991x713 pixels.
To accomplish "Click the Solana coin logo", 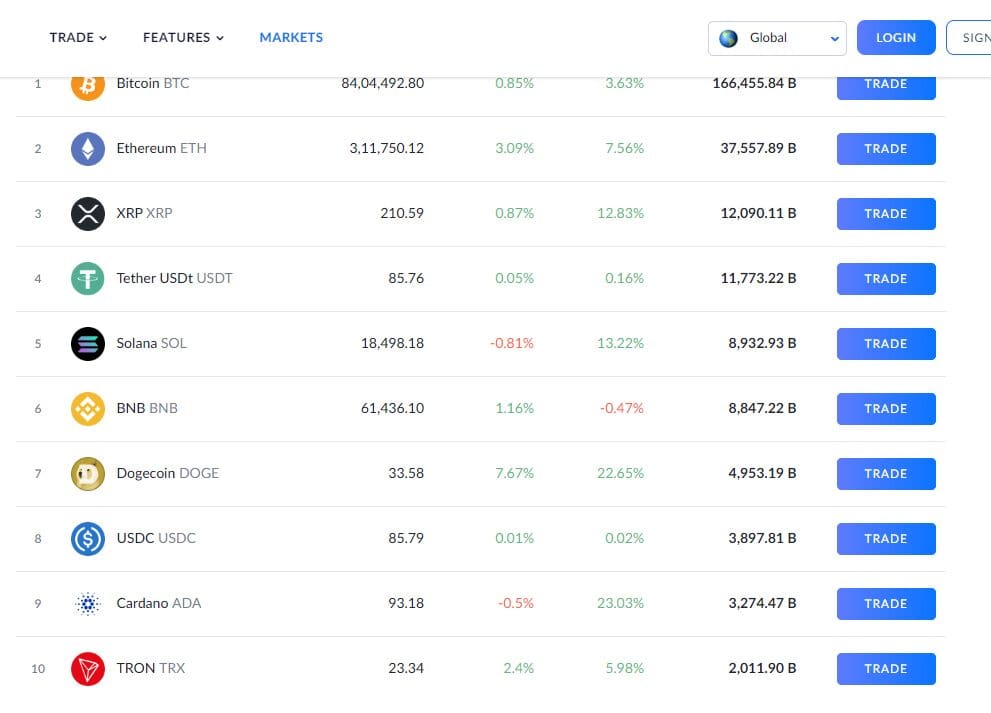I will click(x=88, y=344).
